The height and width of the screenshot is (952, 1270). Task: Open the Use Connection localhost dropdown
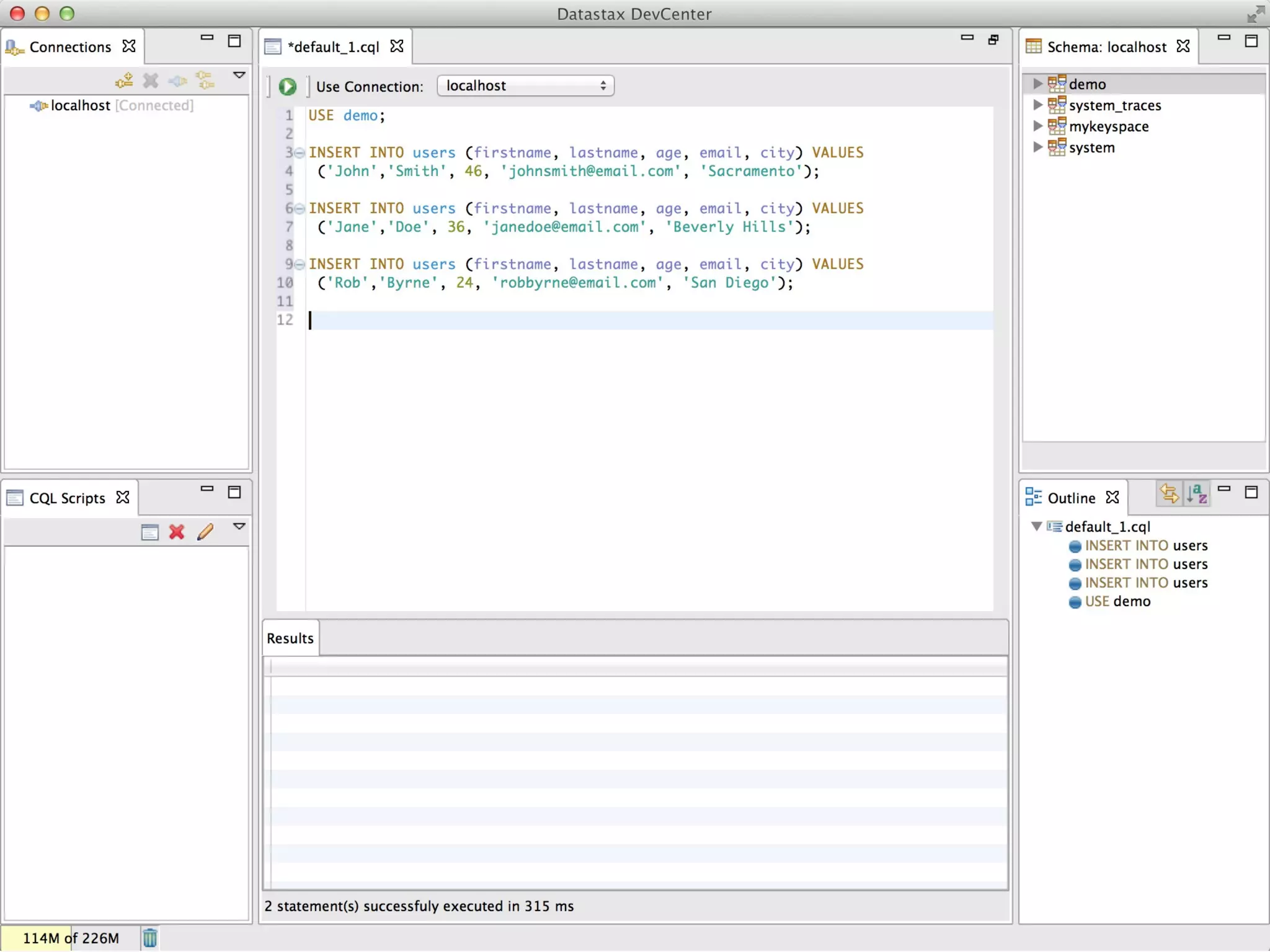click(525, 86)
